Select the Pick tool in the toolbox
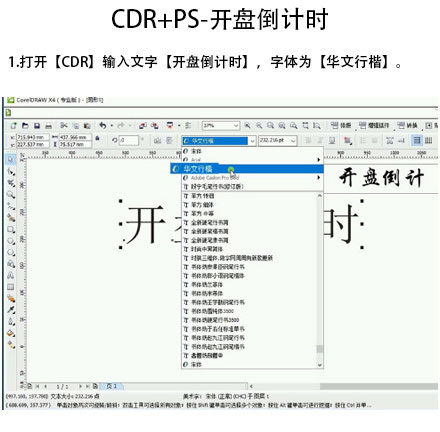Screen dimensions: 440x432 pyautogui.click(x=11, y=159)
